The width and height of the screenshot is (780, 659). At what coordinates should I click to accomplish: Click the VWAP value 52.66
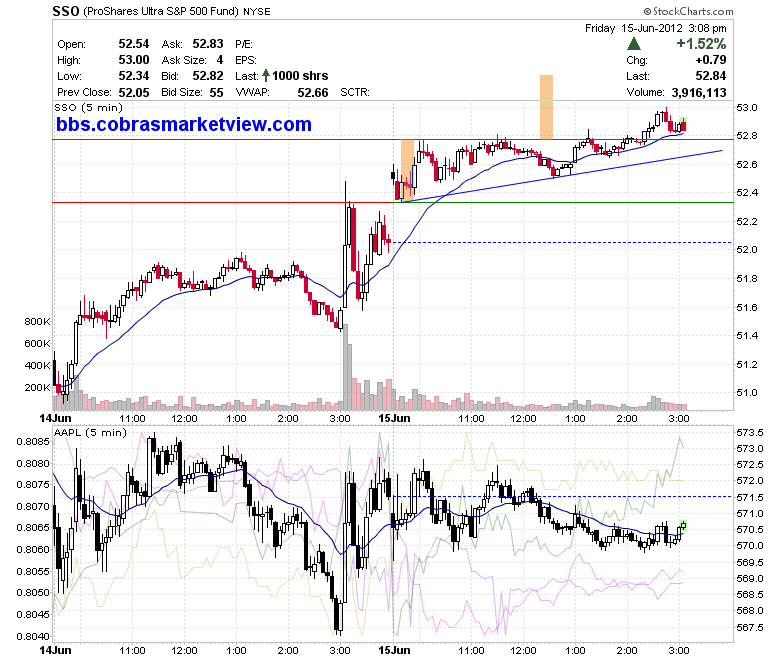[x=313, y=93]
